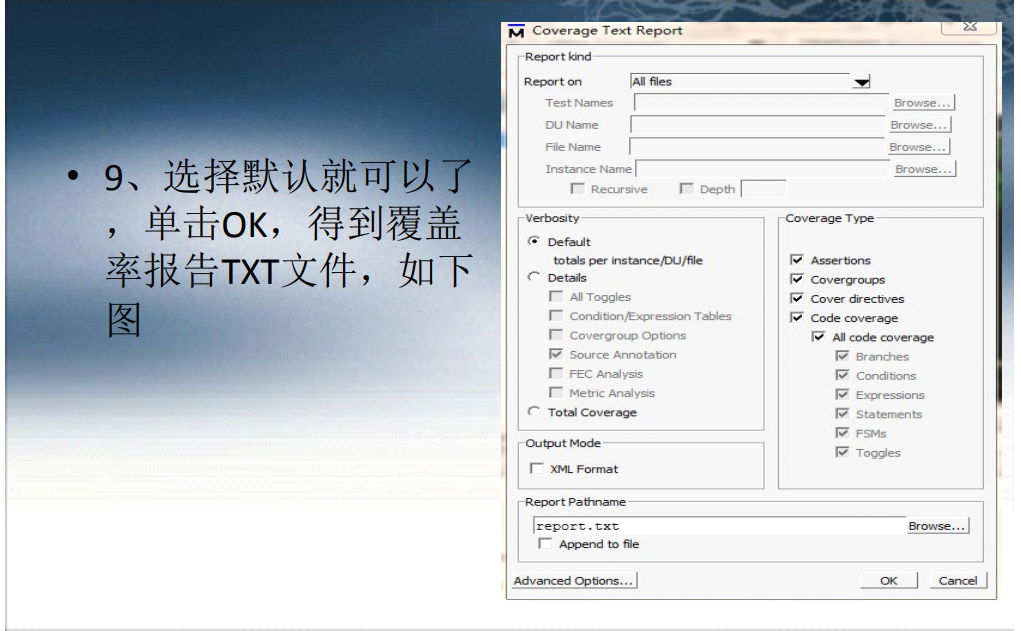Browse for a File Name
Viewport: 1021px width, 631px height.
(918, 146)
